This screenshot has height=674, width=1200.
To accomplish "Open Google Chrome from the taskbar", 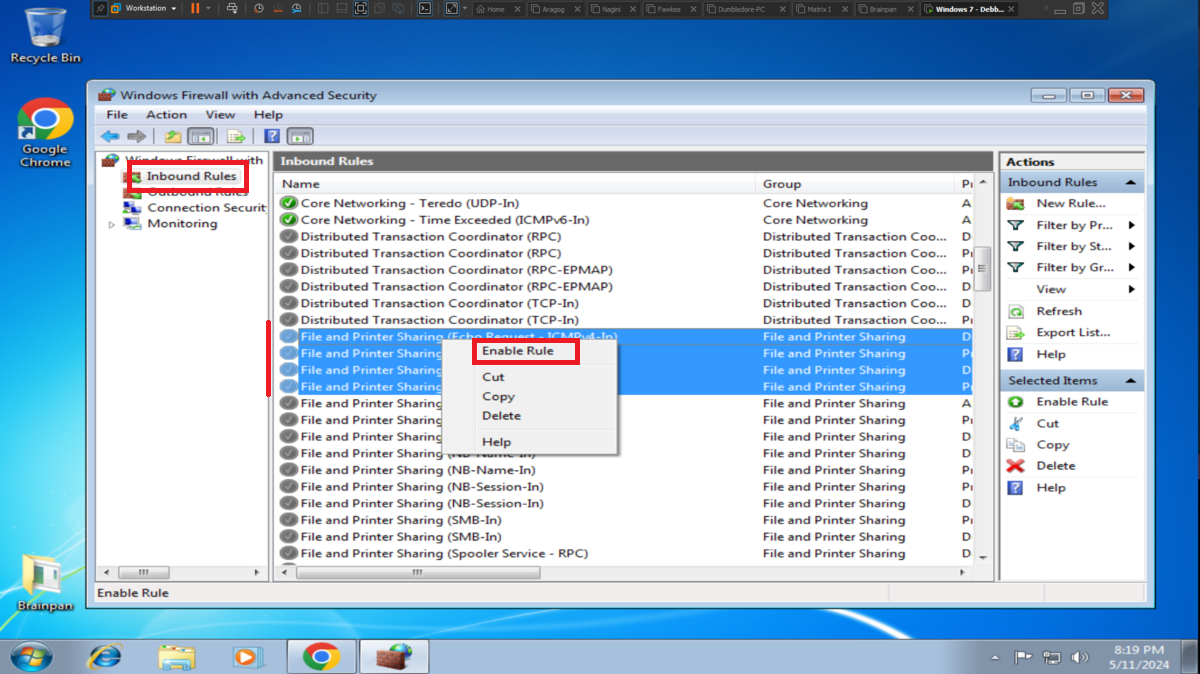I will pyautogui.click(x=322, y=656).
